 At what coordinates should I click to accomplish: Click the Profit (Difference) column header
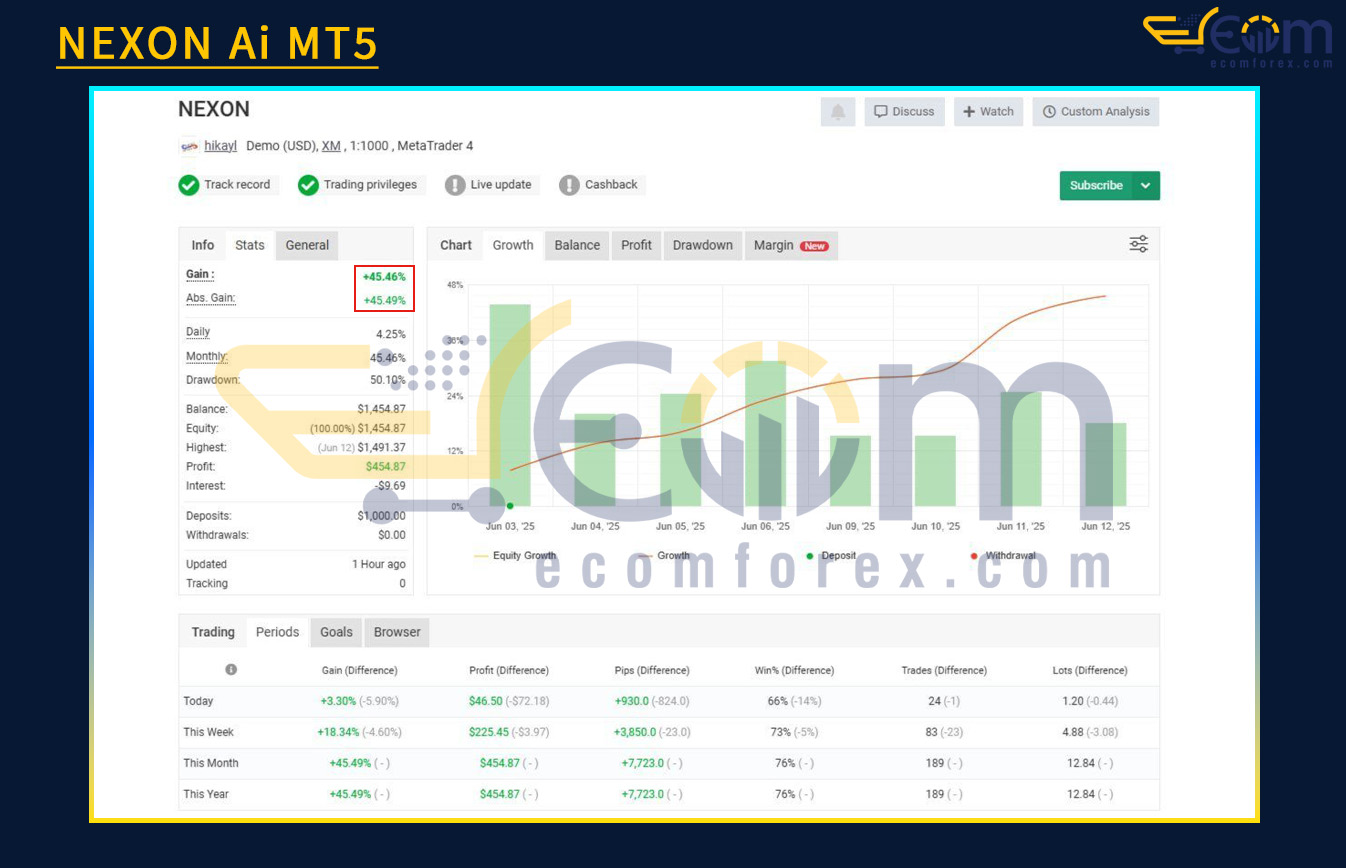coord(509,670)
